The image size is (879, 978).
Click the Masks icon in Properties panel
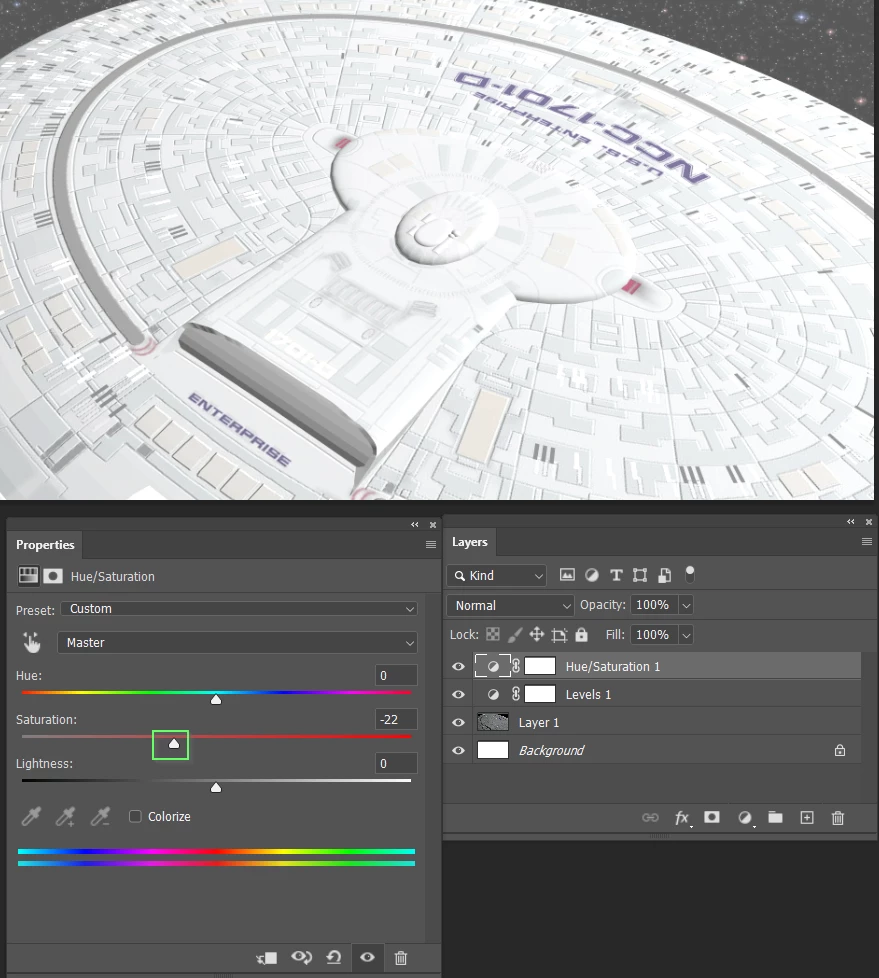click(x=52, y=575)
